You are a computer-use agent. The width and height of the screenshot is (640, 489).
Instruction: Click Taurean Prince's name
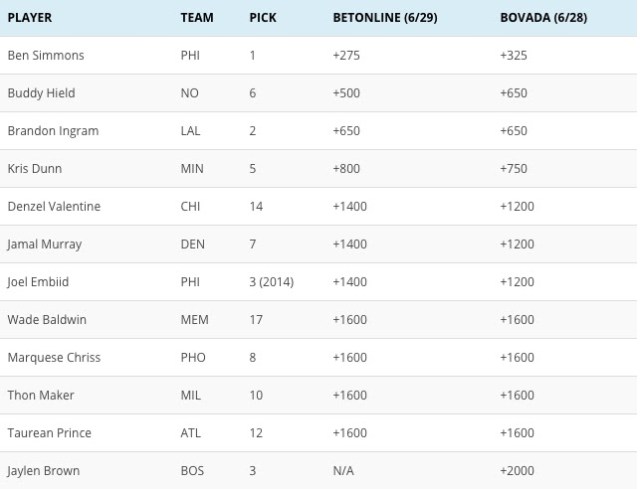tap(49, 433)
